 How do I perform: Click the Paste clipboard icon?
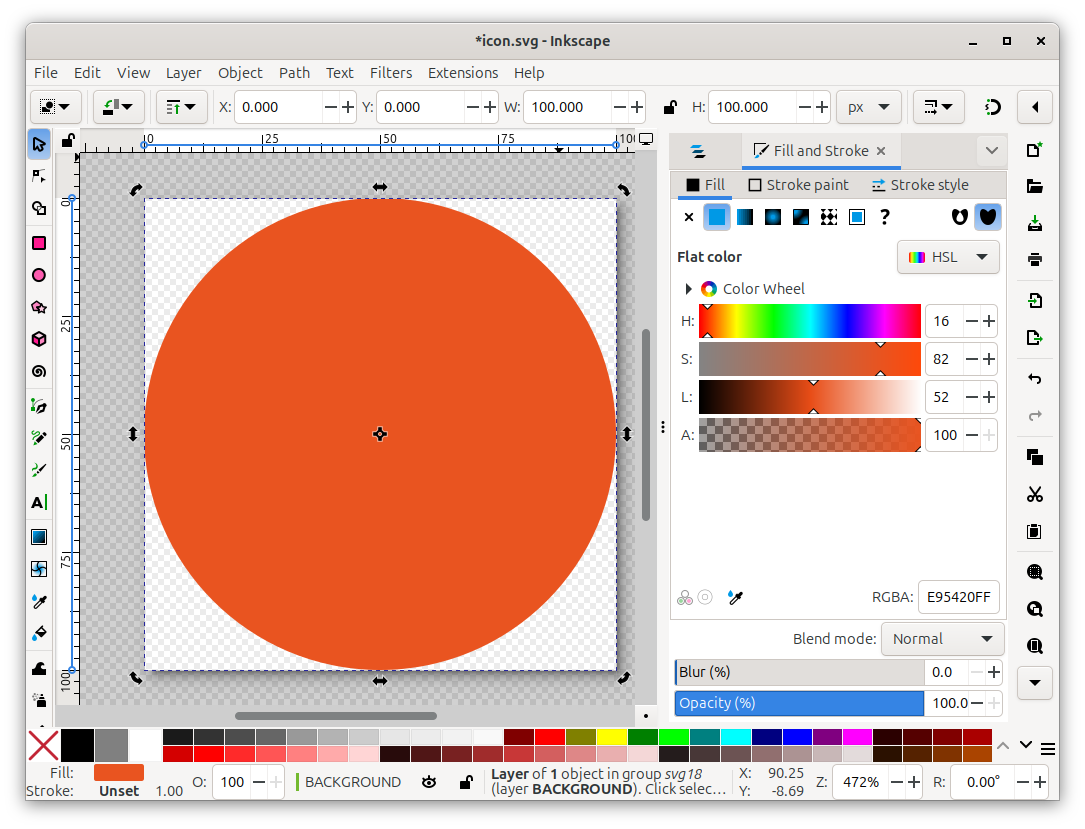click(1034, 531)
